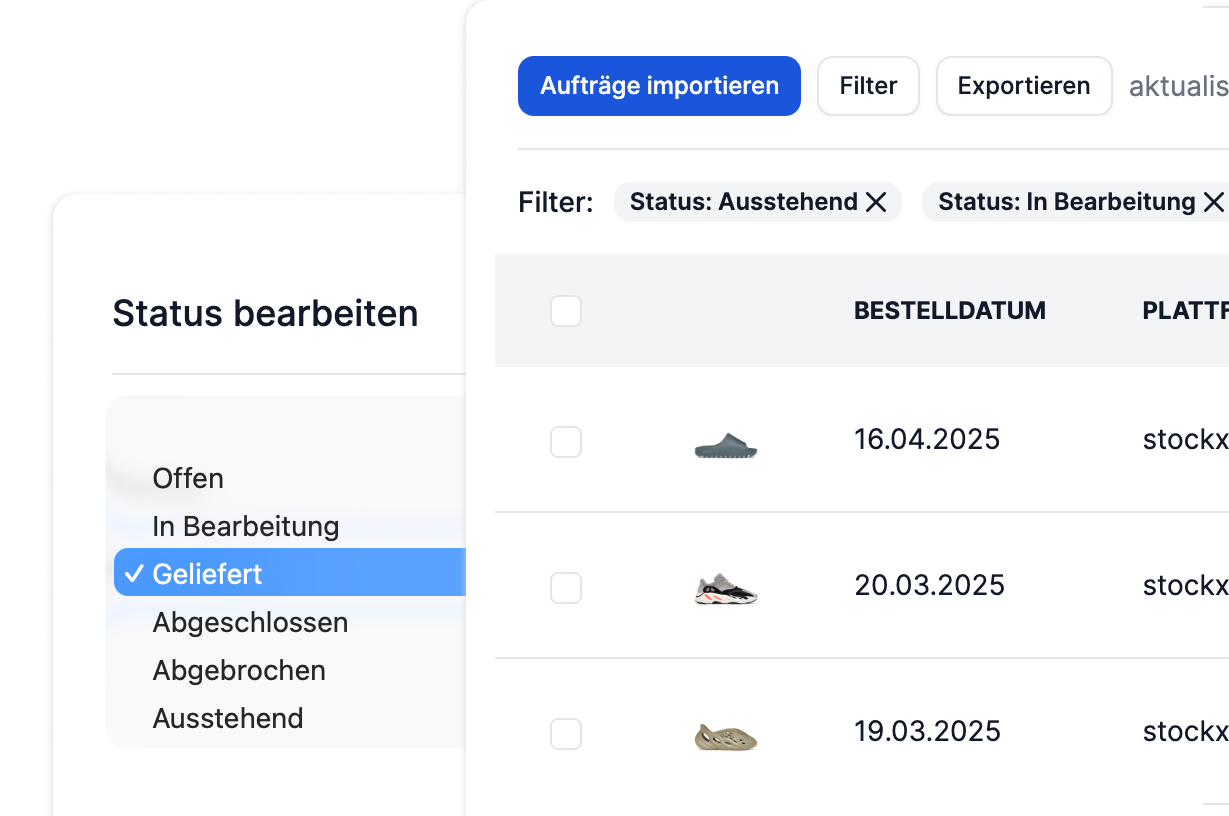The image size is (1229, 816).
Task: Click the aktualisieren text link
Action: [1178, 87]
